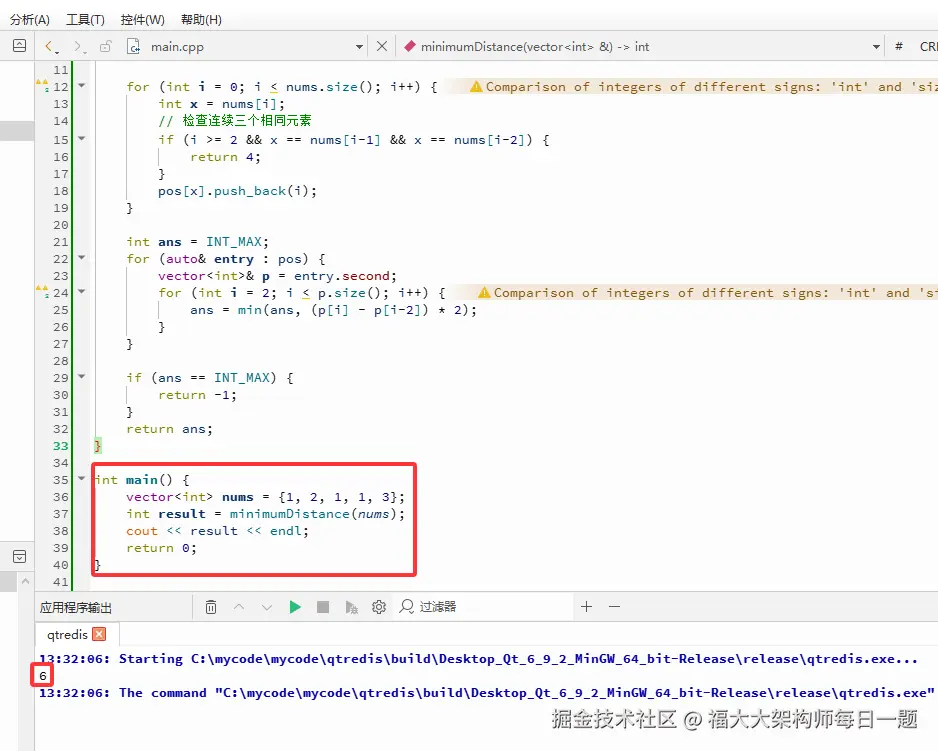Screen dimensions: 938x751
Task: Open the main.cpp file dropdown
Action: (x=359, y=47)
